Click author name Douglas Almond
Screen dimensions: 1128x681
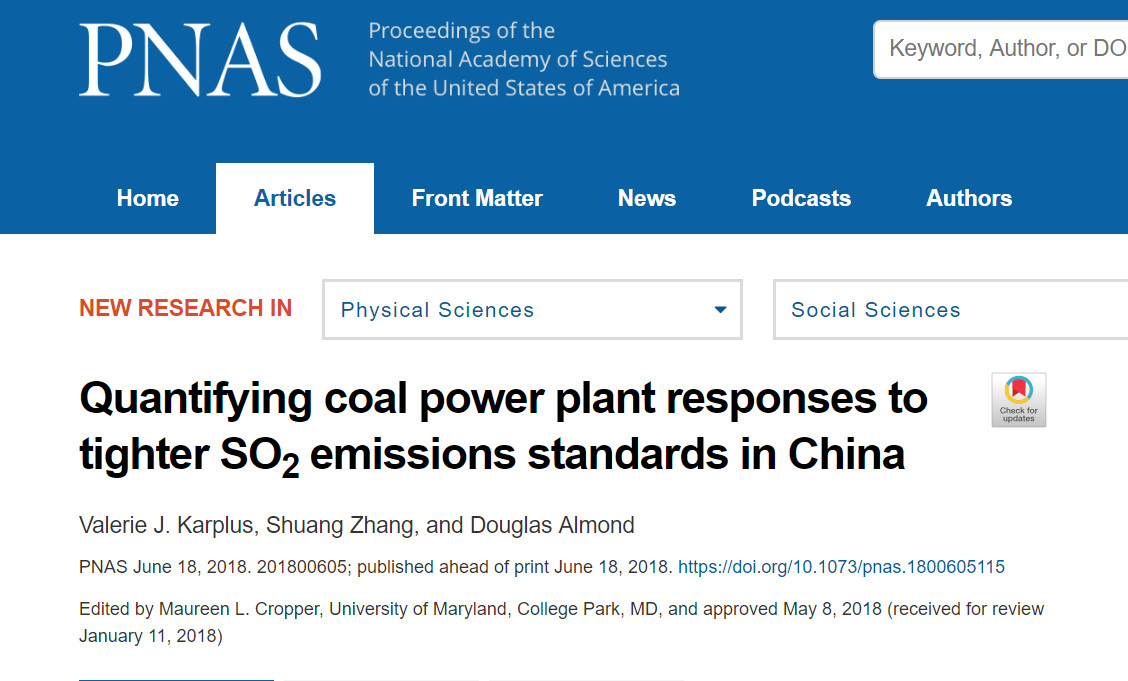pyautogui.click(x=552, y=526)
